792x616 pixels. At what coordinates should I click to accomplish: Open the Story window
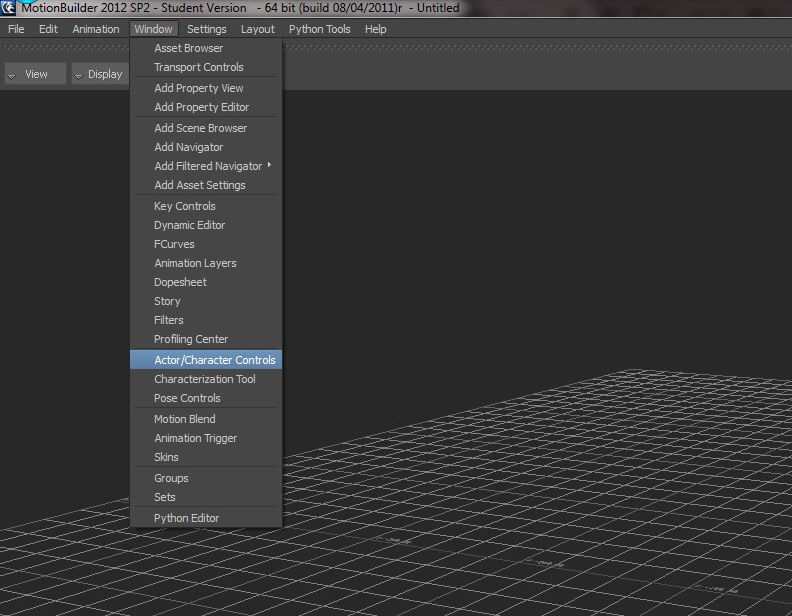click(206, 301)
